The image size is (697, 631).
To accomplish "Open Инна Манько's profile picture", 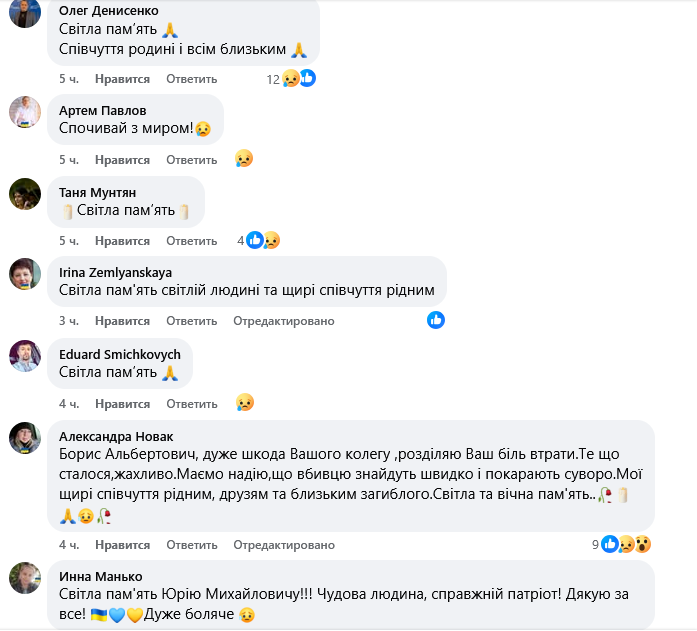I will pyautogui.click(x=25, y=578).
